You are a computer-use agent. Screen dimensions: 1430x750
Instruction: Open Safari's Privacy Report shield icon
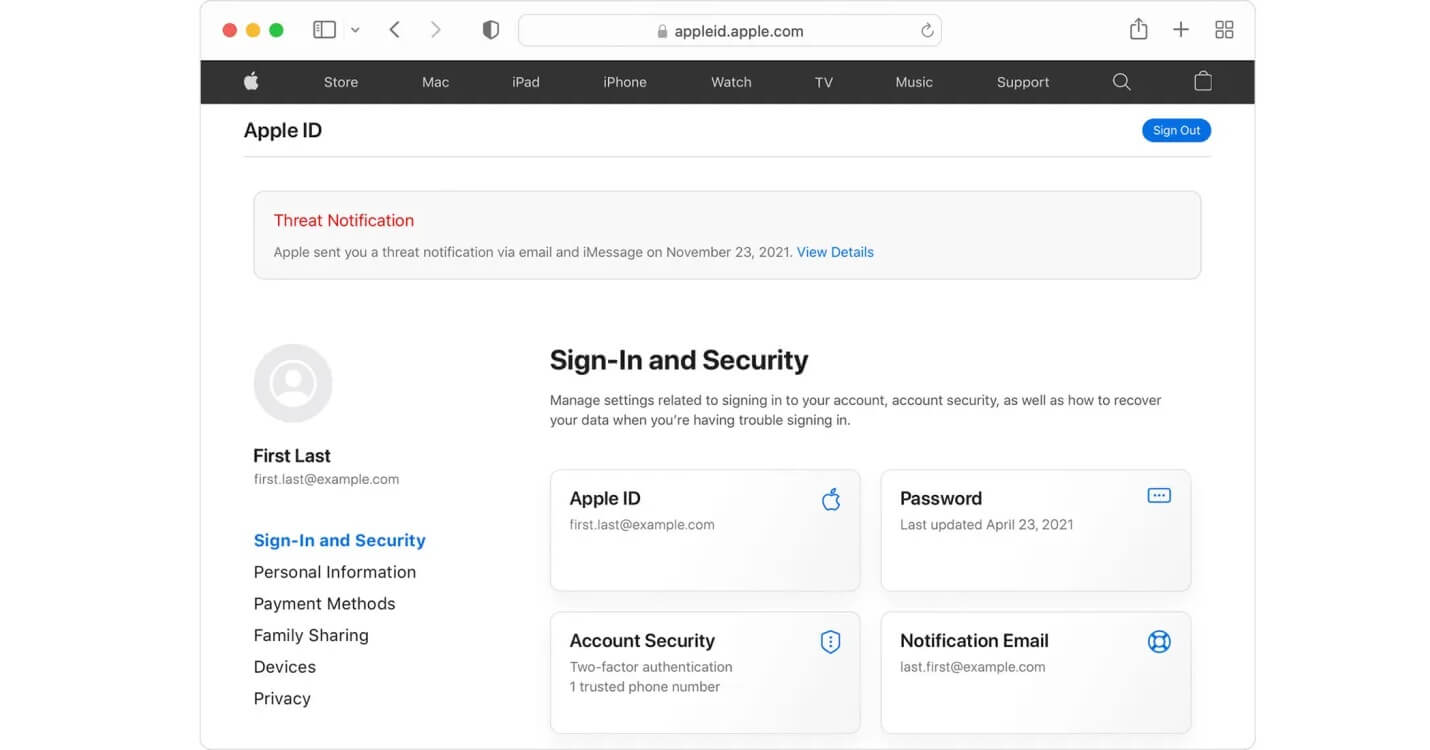click(491, 29)
